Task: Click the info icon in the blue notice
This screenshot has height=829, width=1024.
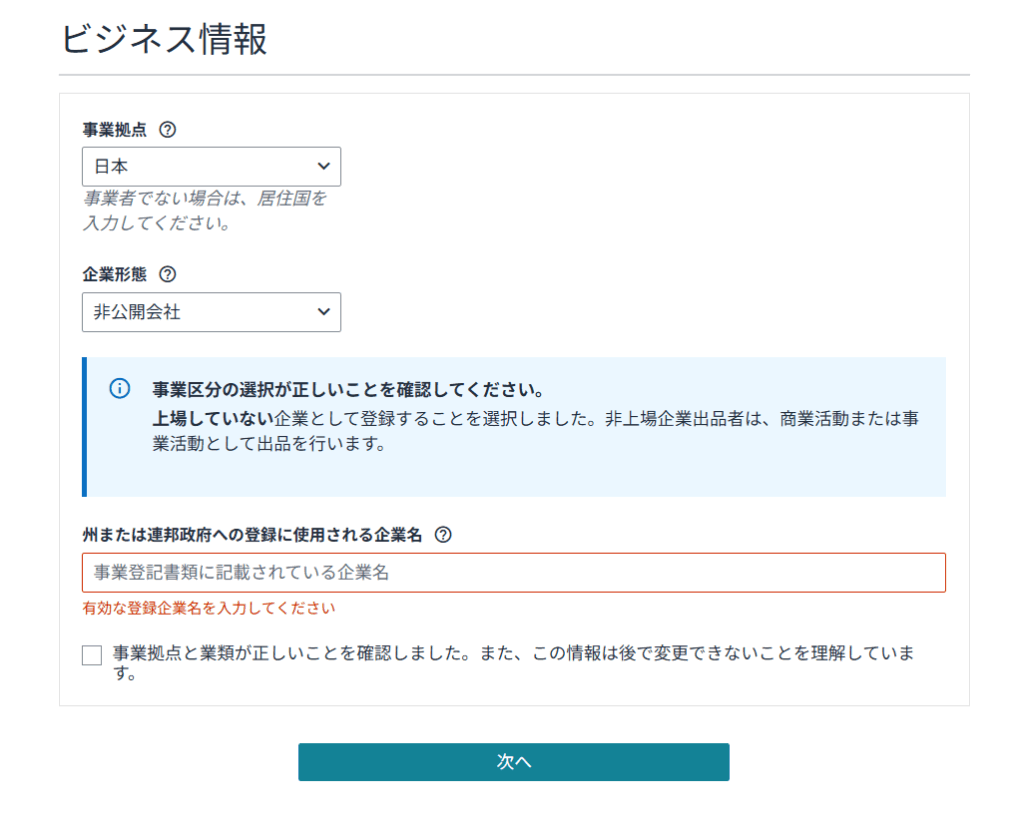Action: [119, 388]
